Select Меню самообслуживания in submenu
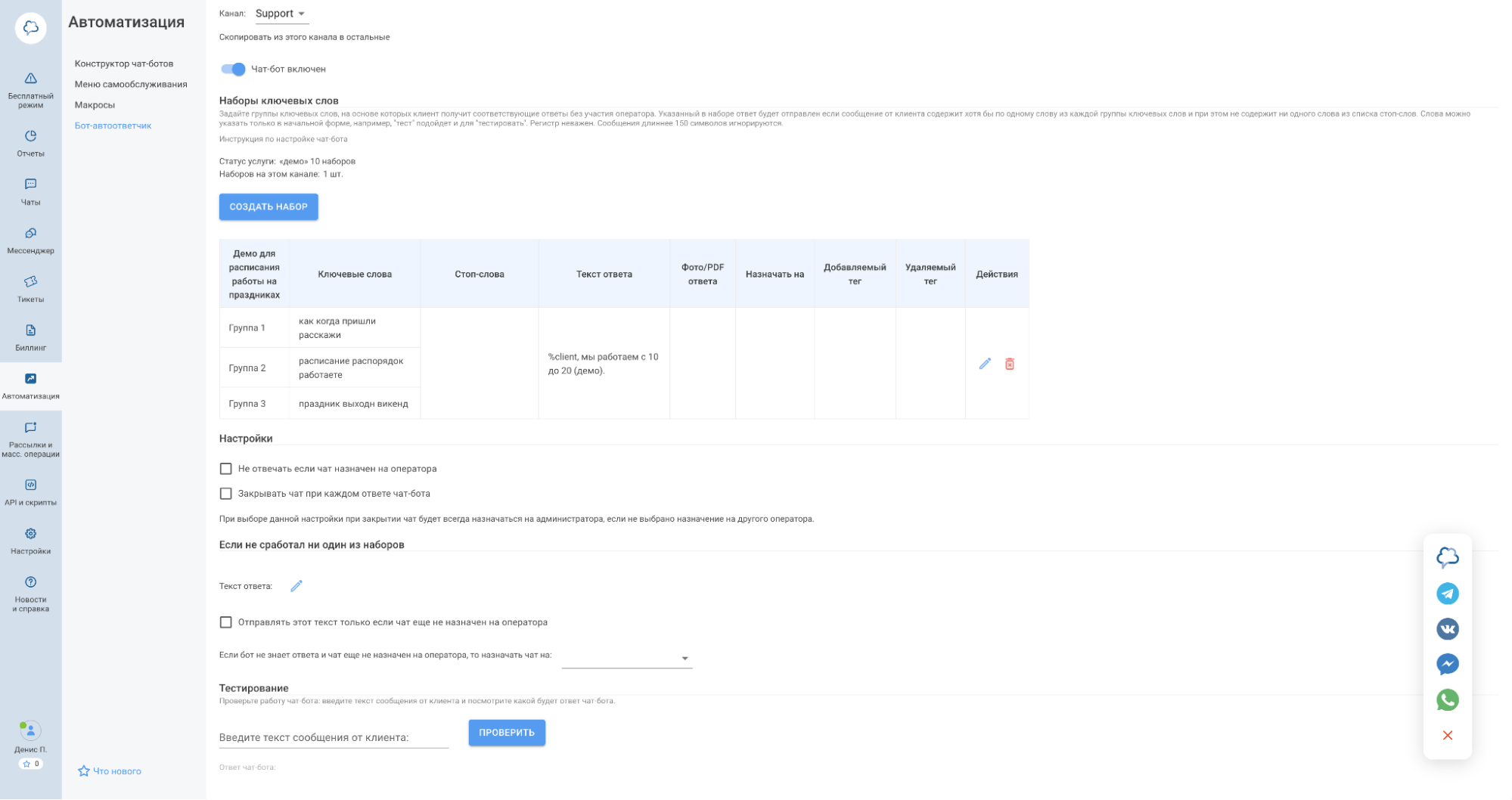The height and width of the screenshot is (800, 1512). (x=131, y=84)
